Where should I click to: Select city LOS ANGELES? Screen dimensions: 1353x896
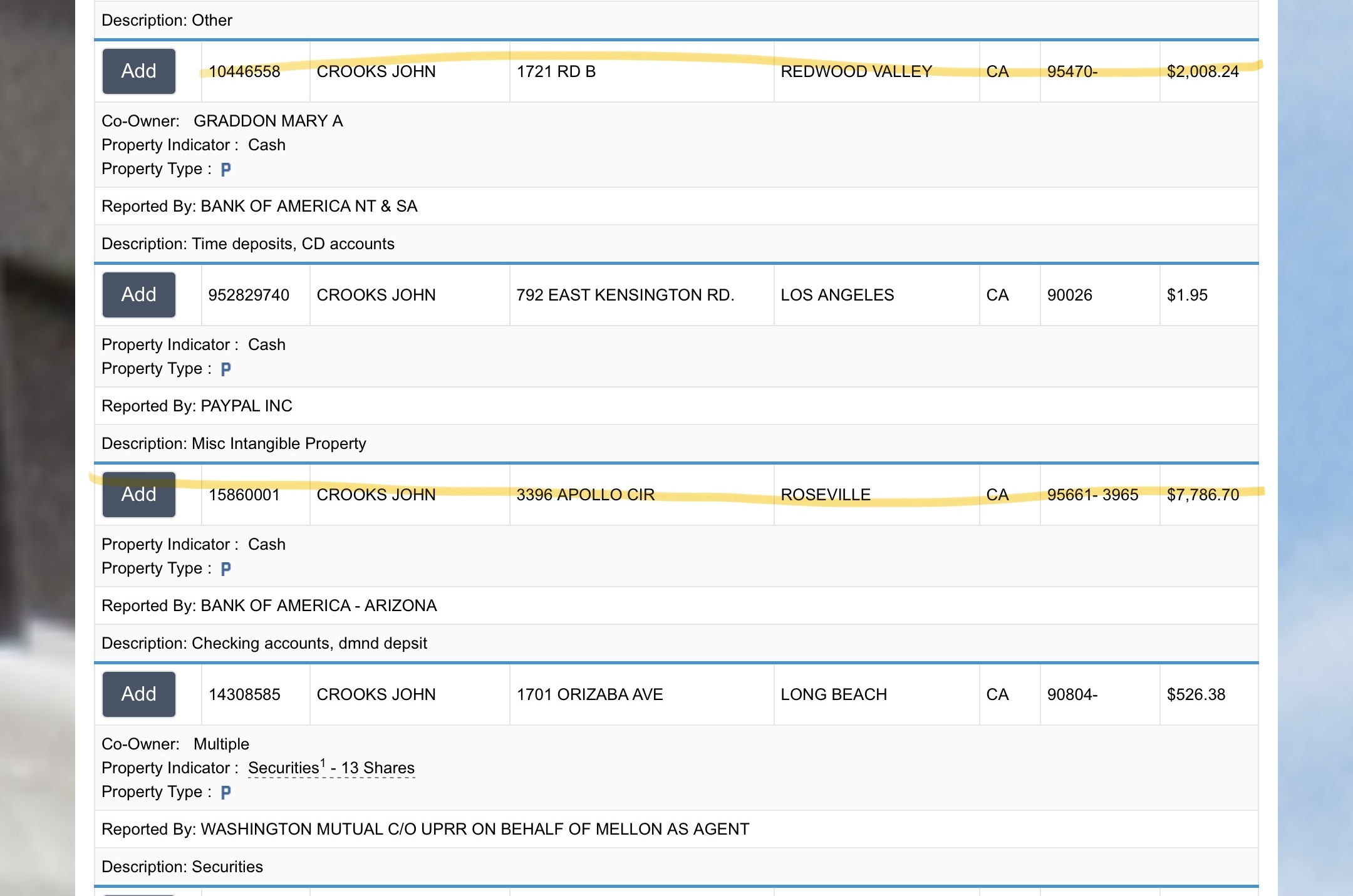(837, 296)
